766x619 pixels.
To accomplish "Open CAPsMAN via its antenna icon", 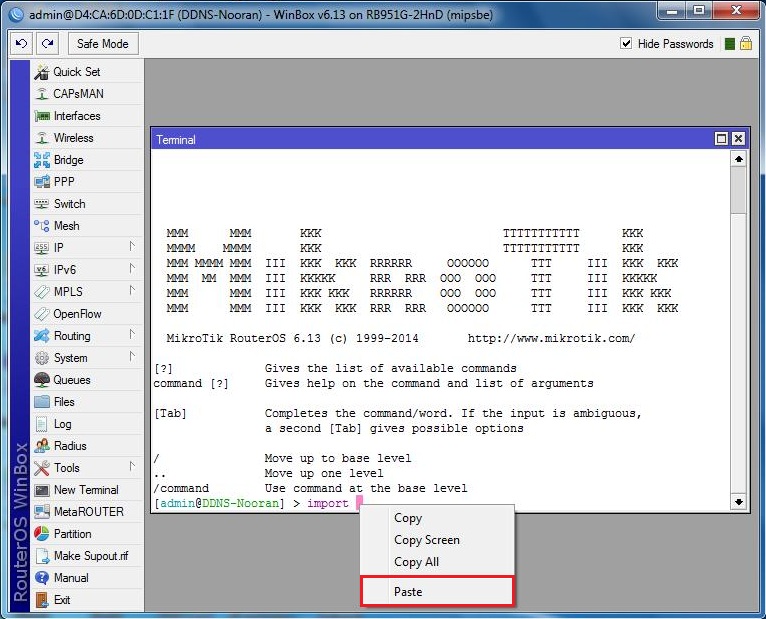I will (x=42, y=94).
